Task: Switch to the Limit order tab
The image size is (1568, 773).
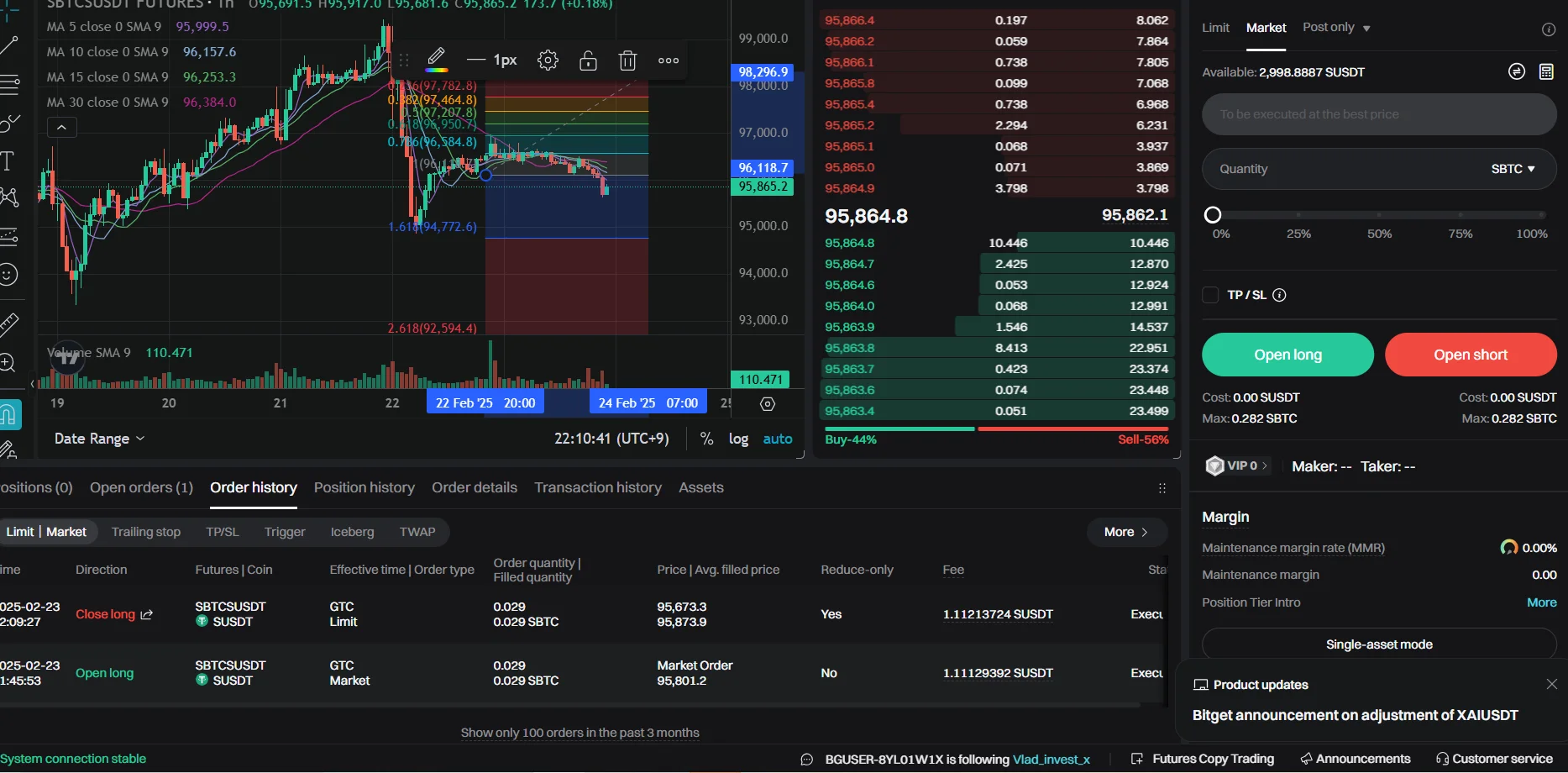Action: 1215,28
